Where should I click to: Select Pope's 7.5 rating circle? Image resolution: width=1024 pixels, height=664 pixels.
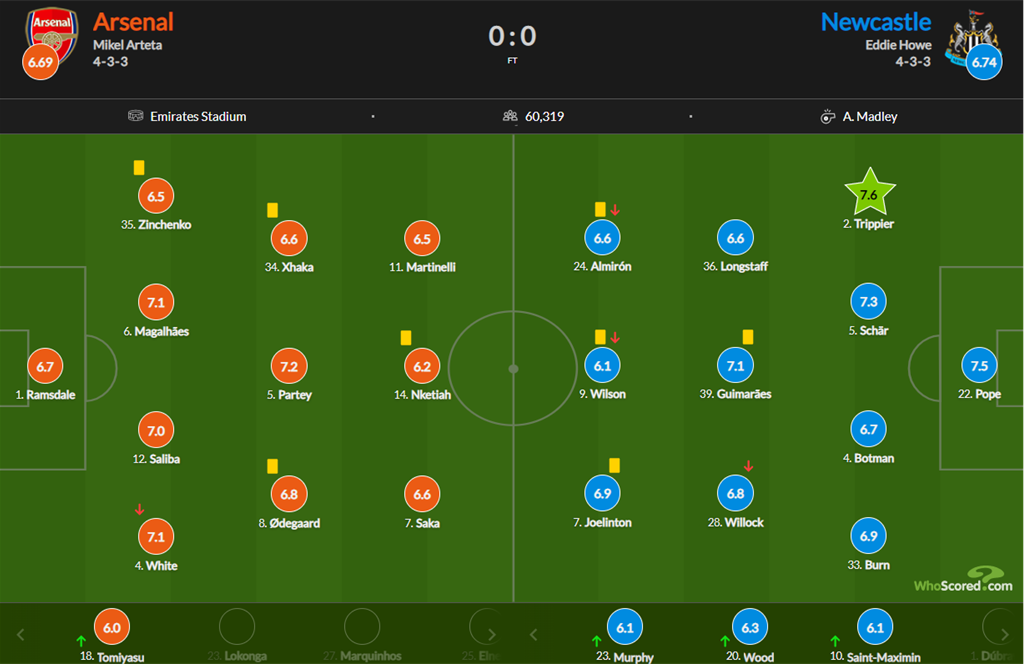pos(979,366)
